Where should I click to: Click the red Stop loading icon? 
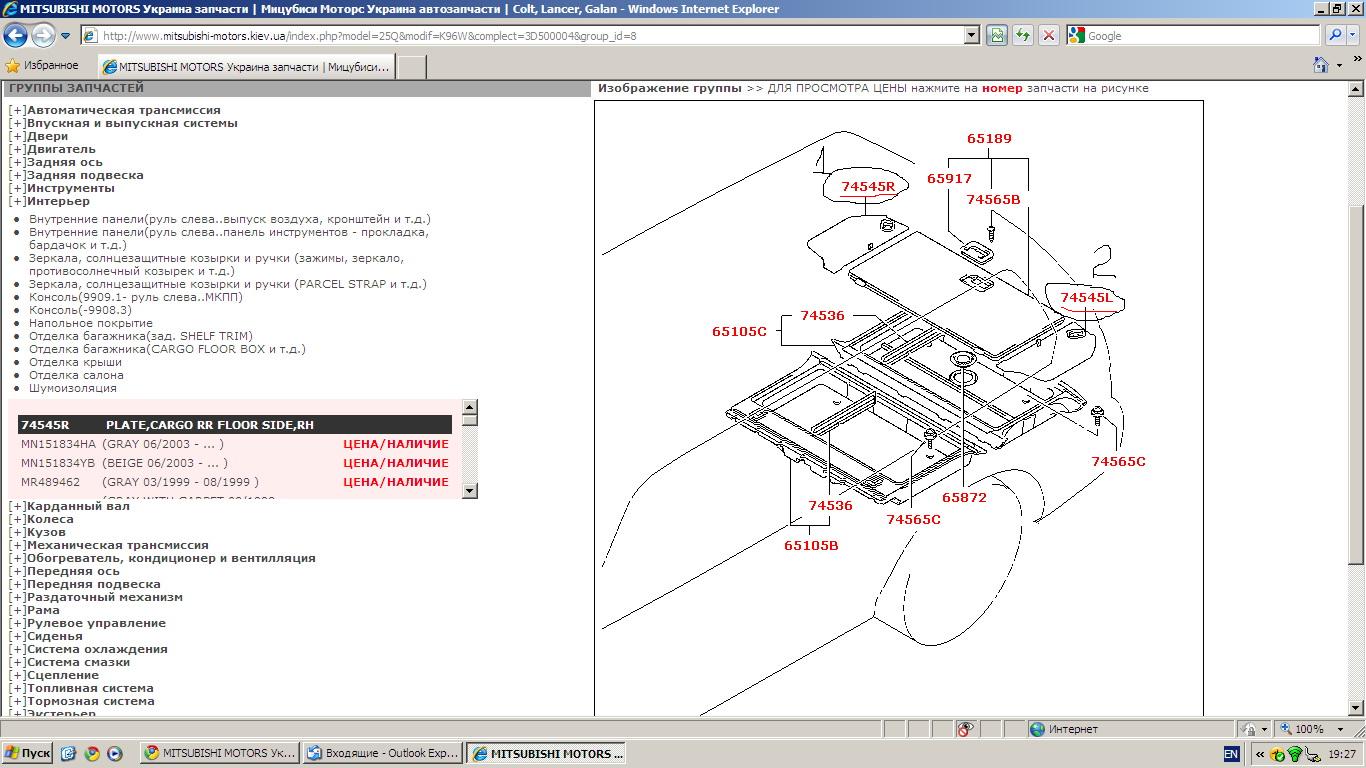tap(1048, 36)
